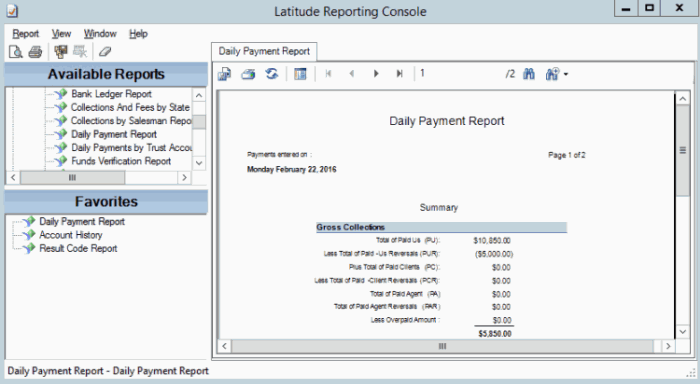Image resolution: width=700 pixels, height=384 pixels.
Task: Click report viewer horizontal scroll right arrow
Action: 668,346
